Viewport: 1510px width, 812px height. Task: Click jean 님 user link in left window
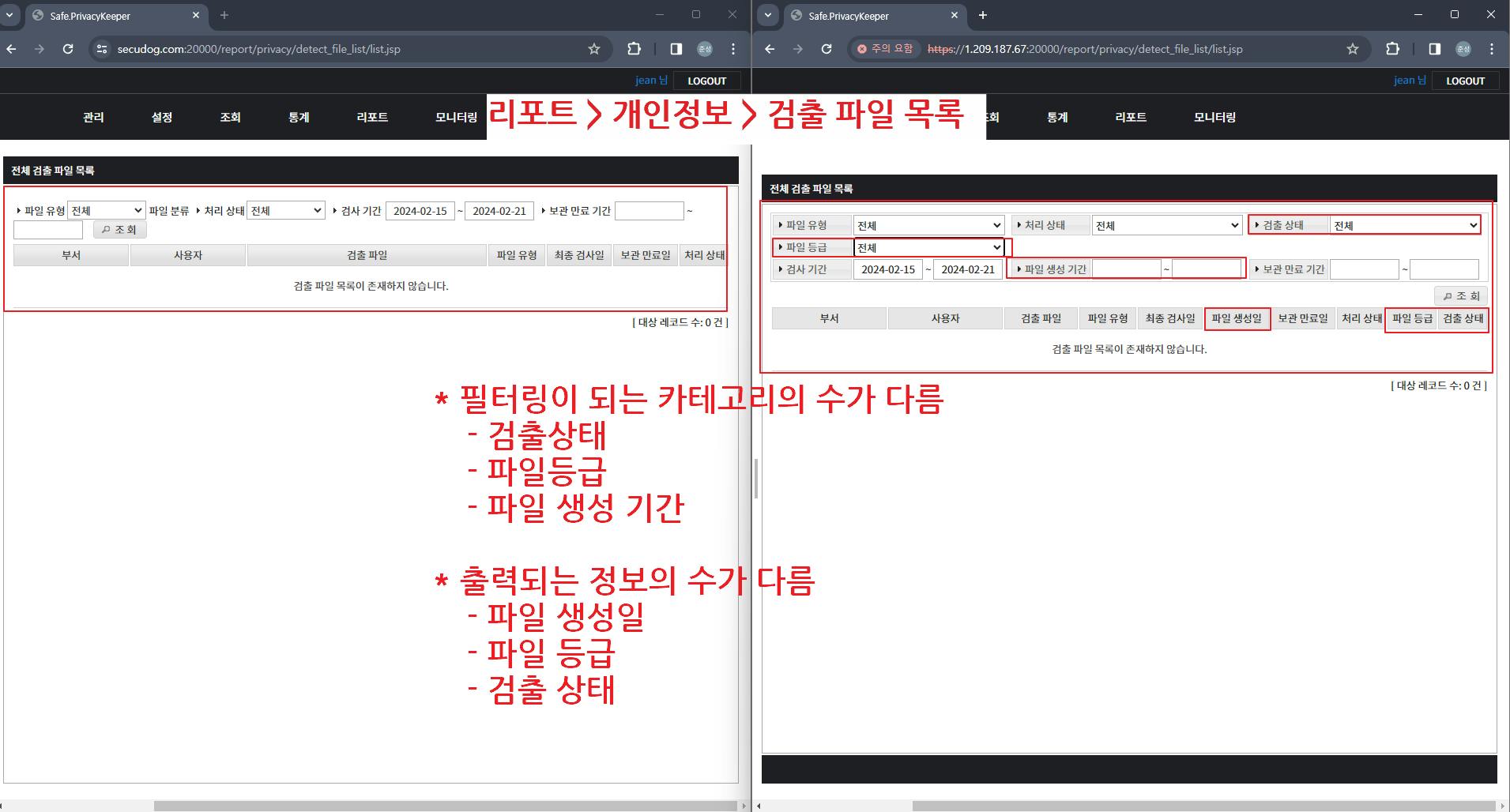point(651,81)
